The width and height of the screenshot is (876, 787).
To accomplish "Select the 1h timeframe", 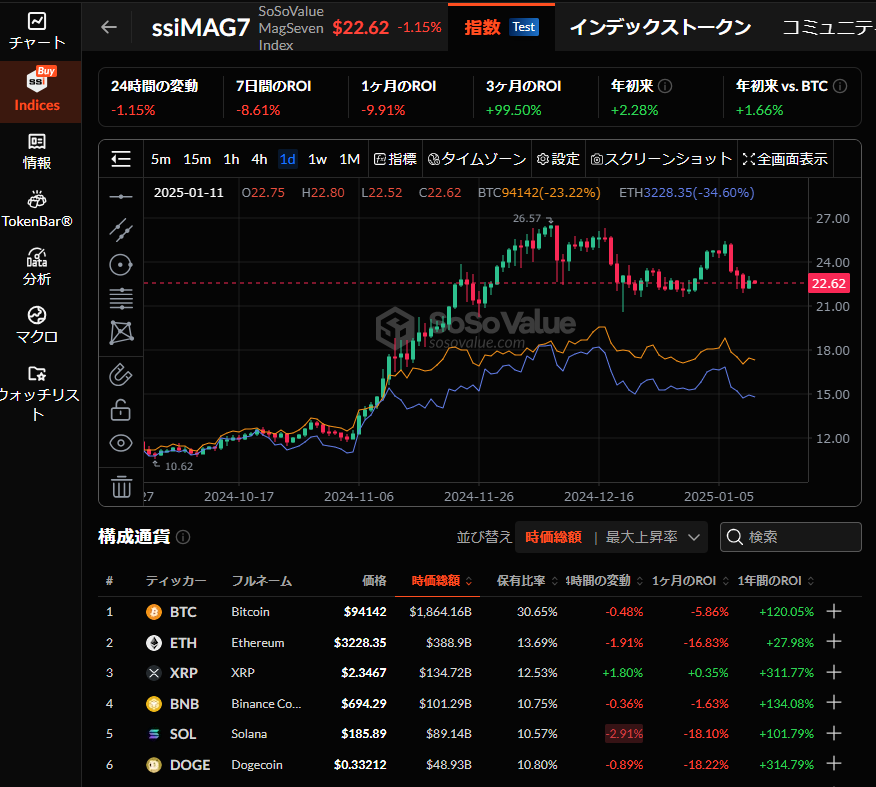I will [x=231, y=159].
